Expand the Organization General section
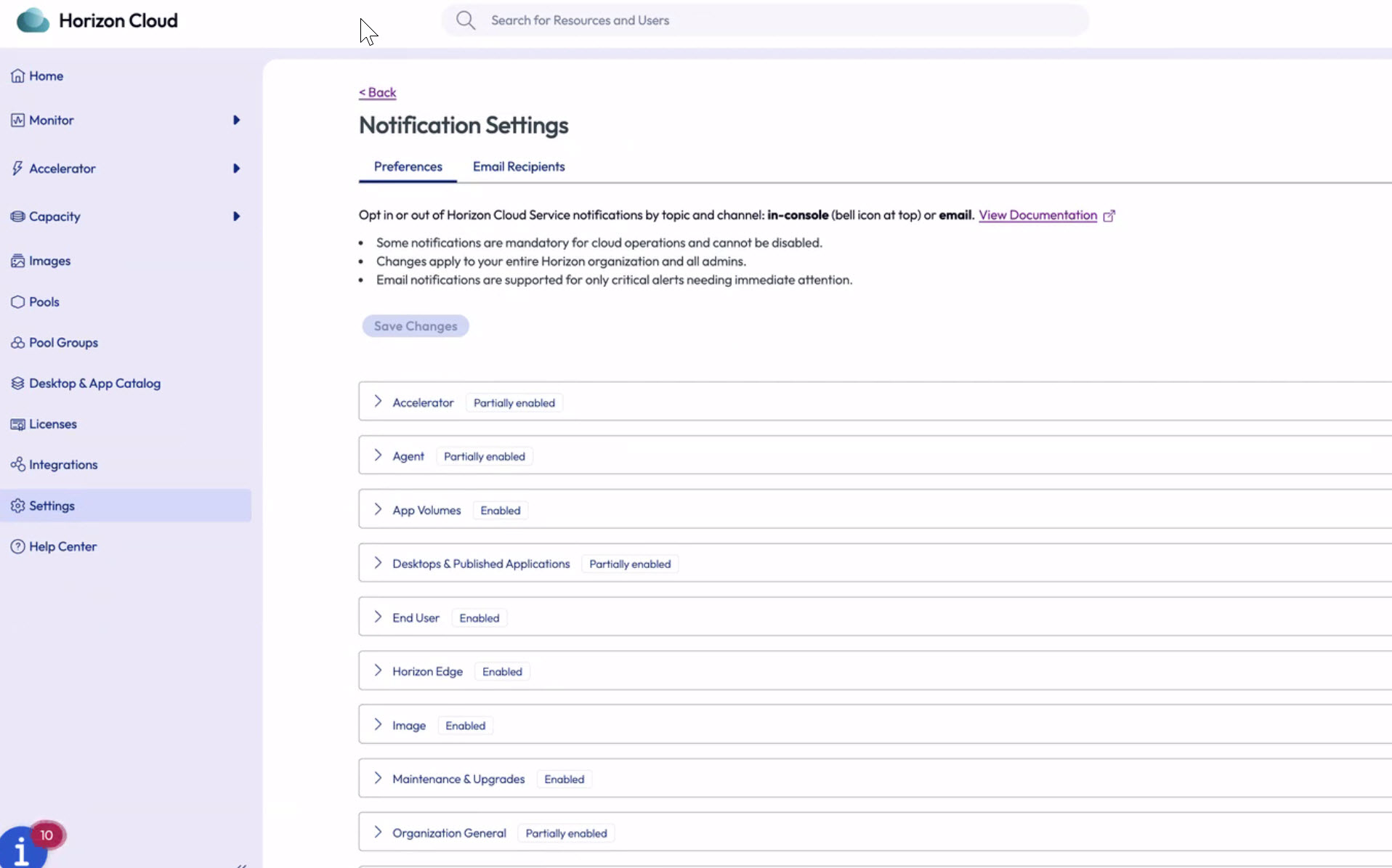 (378, 832)
